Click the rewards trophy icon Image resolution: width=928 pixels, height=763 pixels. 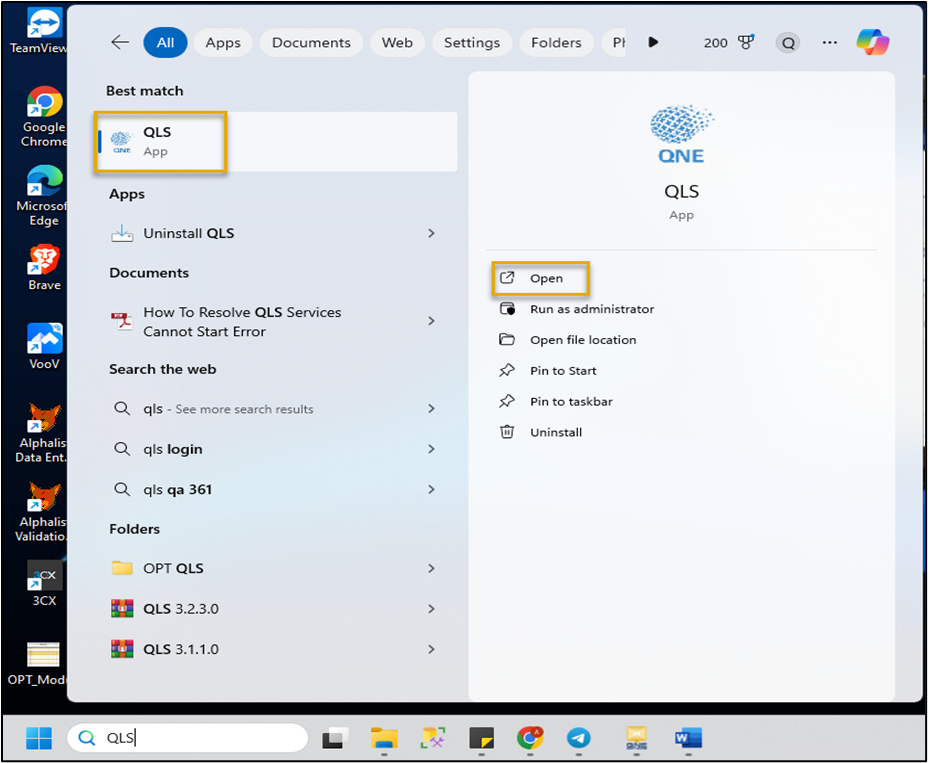click(746, 43)
